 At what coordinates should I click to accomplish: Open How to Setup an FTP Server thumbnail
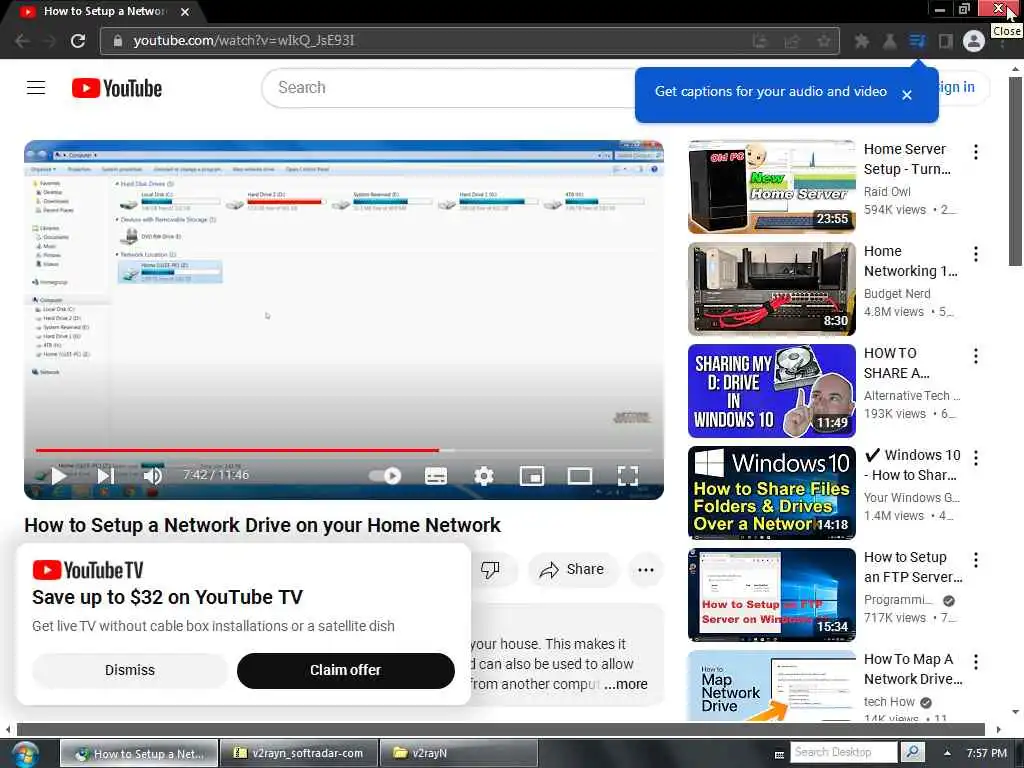[x=771, y=594]
